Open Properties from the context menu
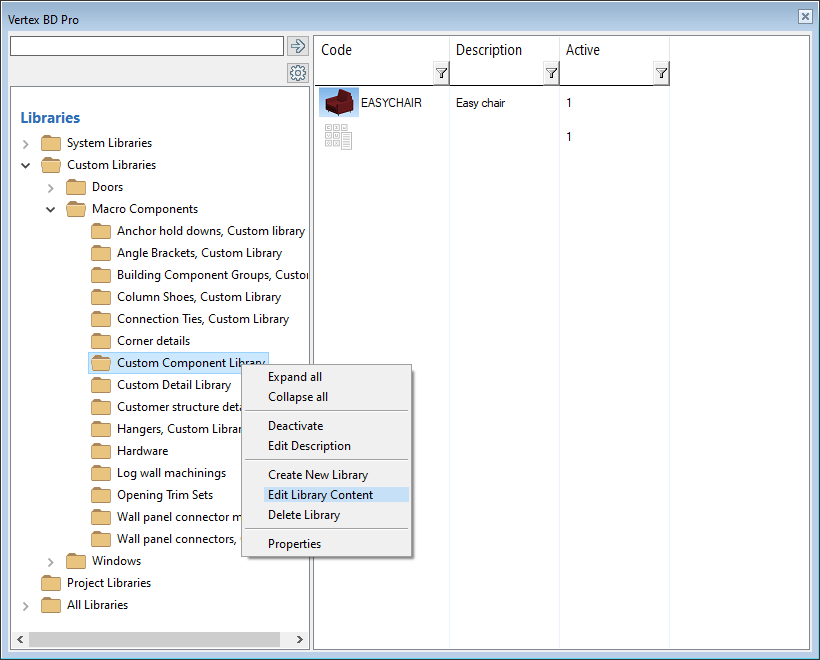 click(294, 544)
